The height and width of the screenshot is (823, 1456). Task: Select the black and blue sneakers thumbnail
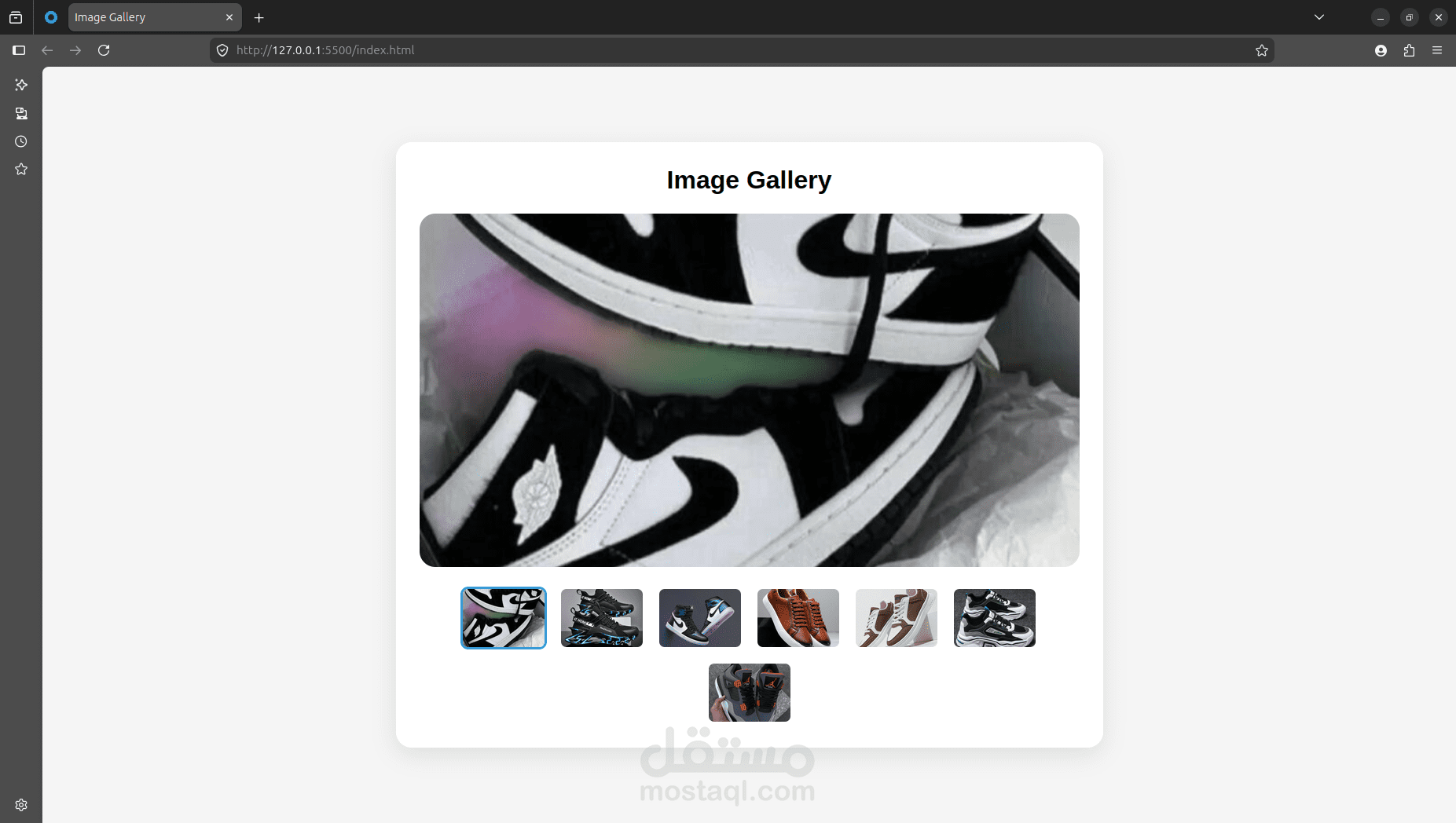pos(602,618)
